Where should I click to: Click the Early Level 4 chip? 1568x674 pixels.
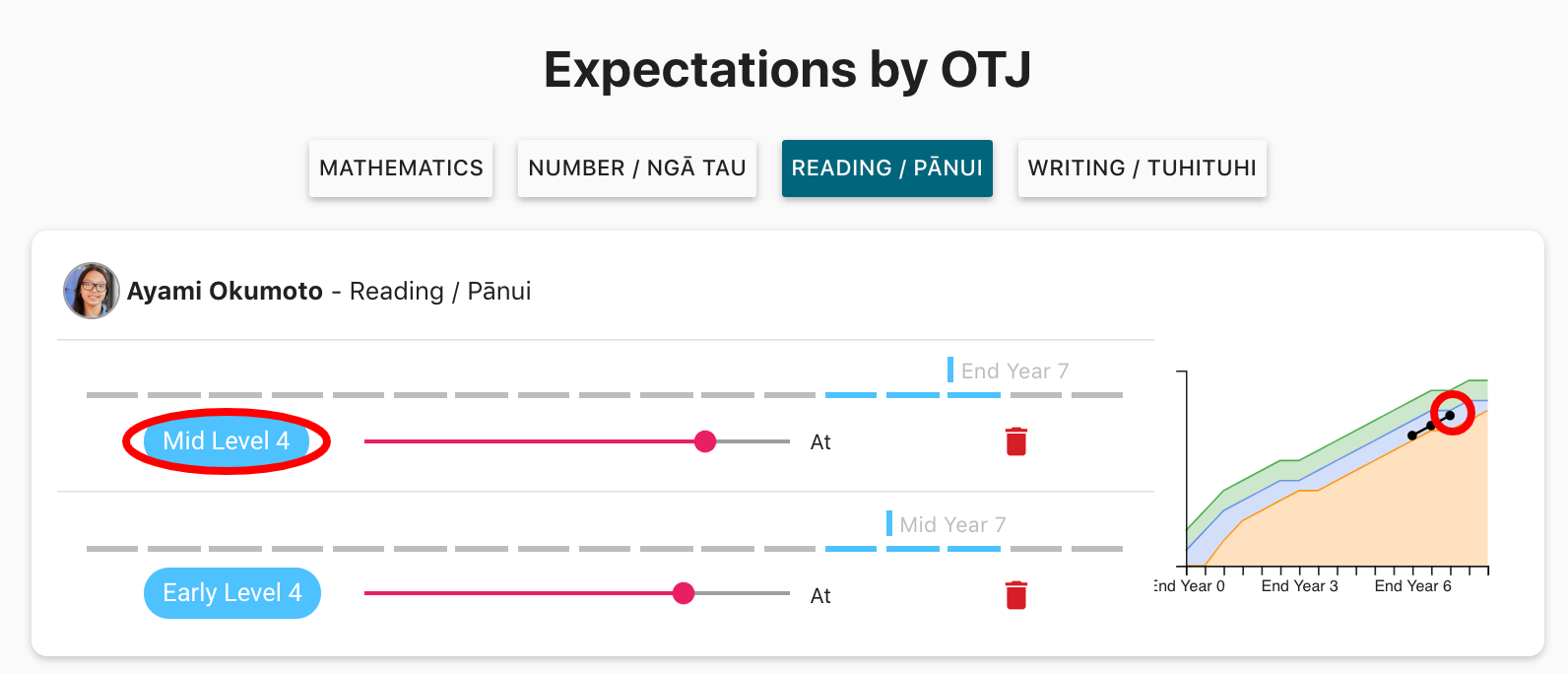(x=232, y=593)
